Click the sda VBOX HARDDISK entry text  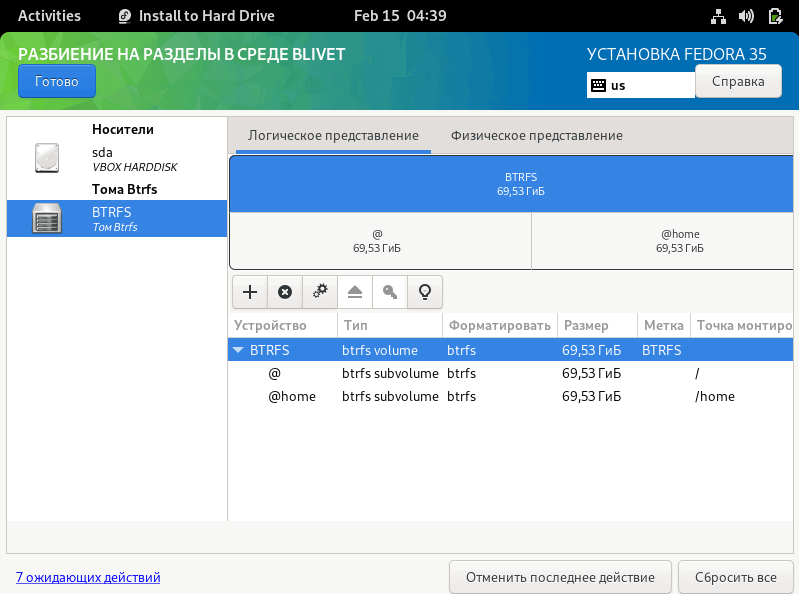point(135,159)
